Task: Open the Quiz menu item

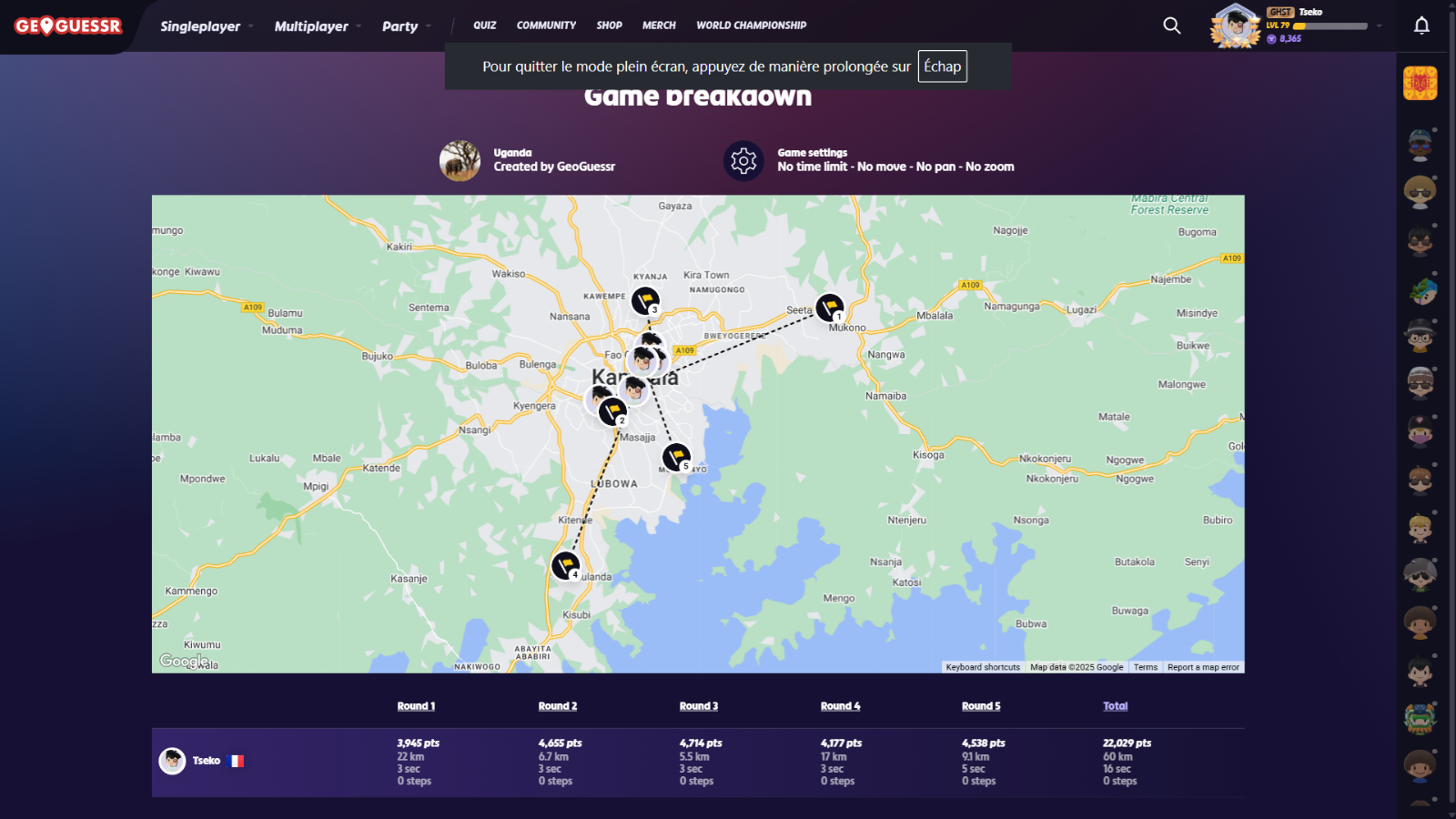Action: pyautogui.click(x=484, y=25)
